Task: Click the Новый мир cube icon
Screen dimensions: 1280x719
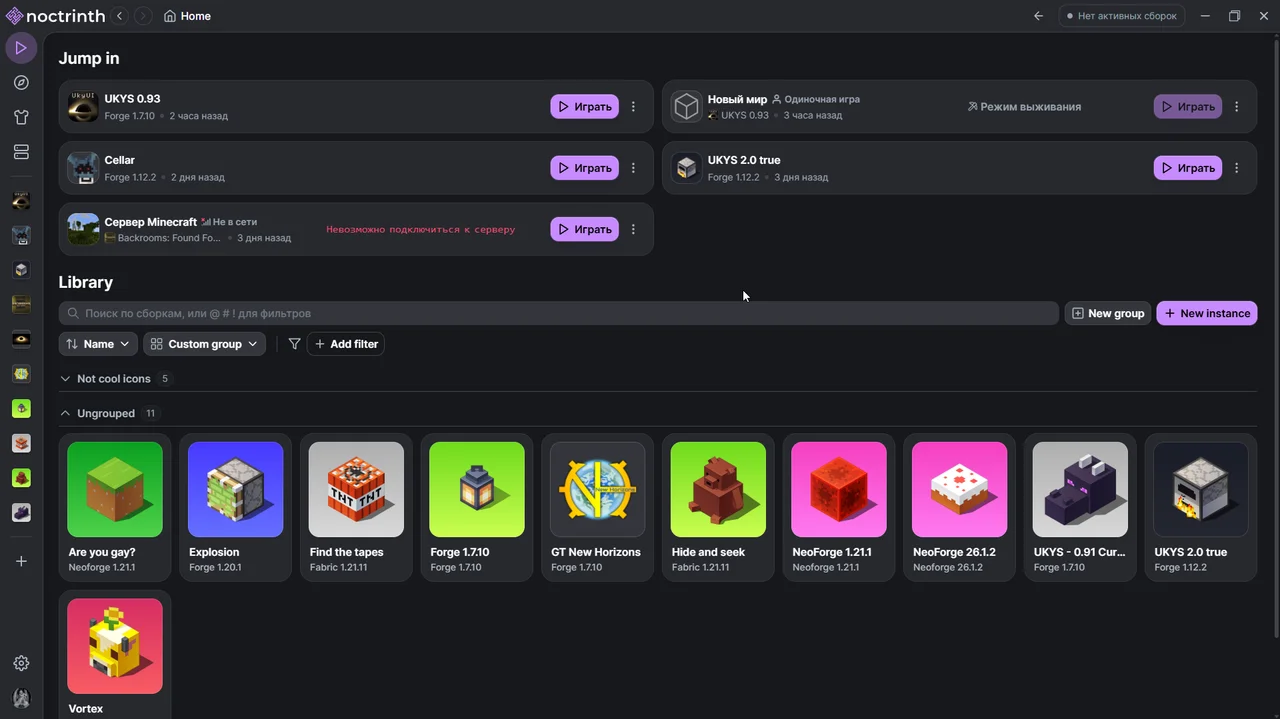Action: click(x=686, y=107)
